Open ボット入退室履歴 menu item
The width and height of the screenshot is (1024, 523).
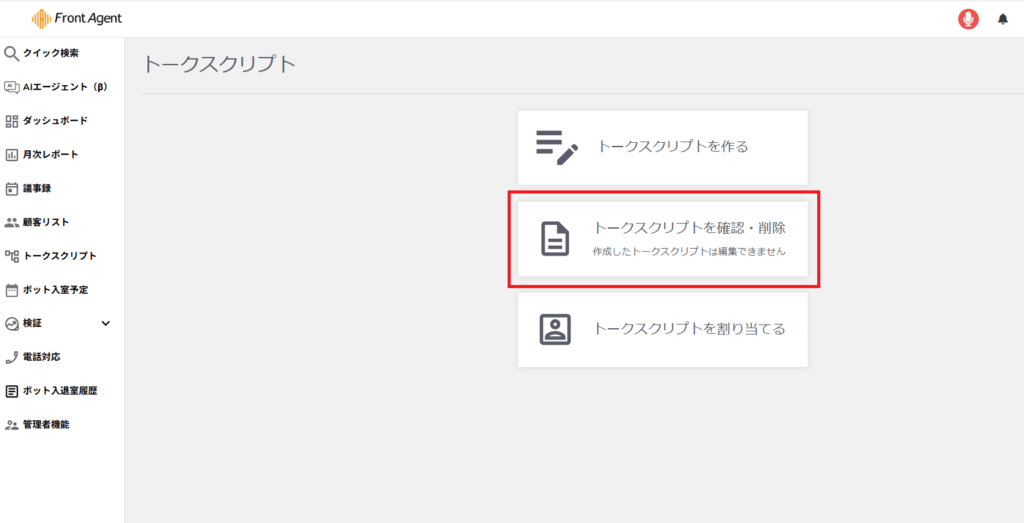pos(59,391)
